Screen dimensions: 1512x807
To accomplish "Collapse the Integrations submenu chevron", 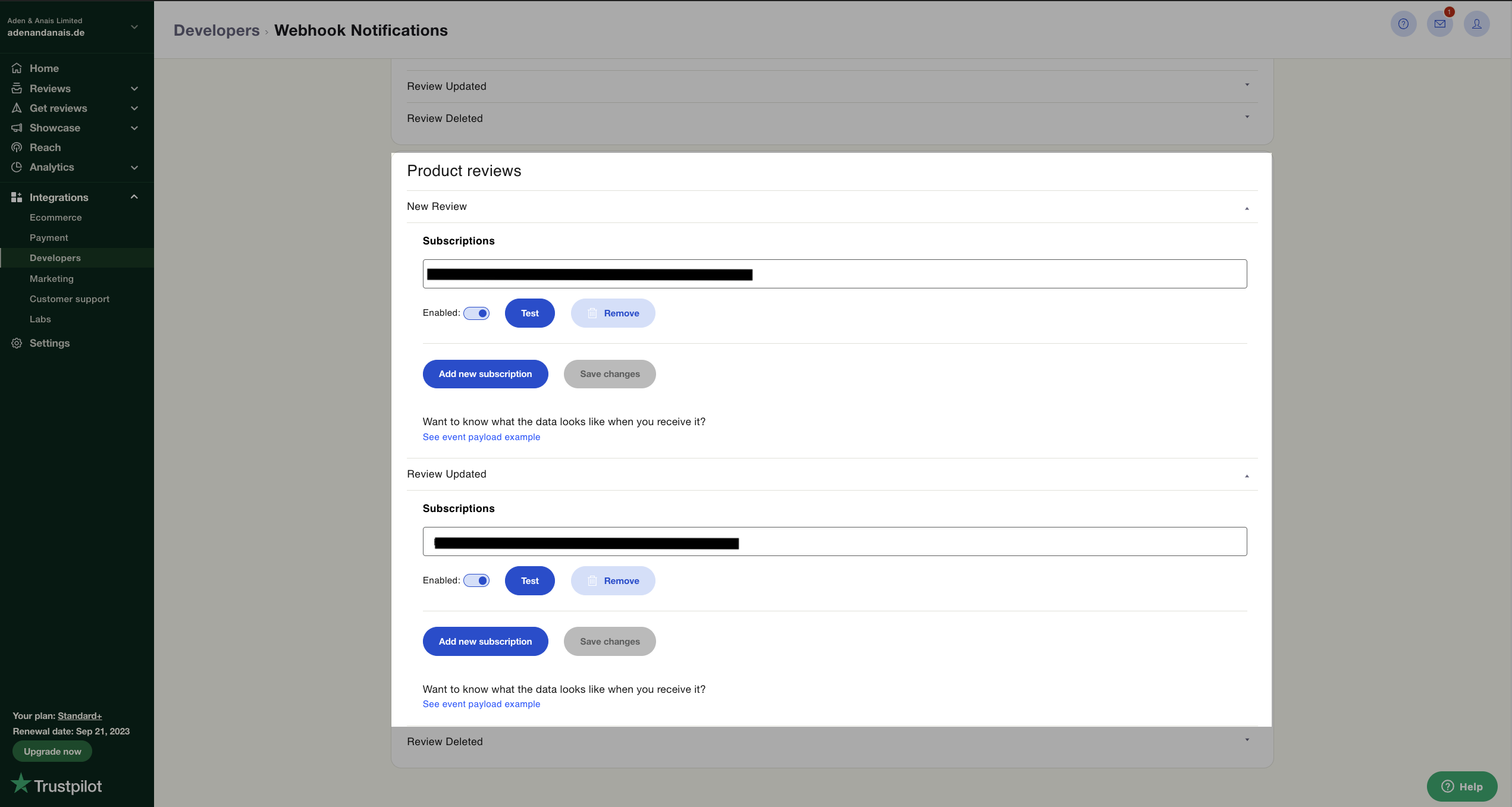I will [134, 197].
